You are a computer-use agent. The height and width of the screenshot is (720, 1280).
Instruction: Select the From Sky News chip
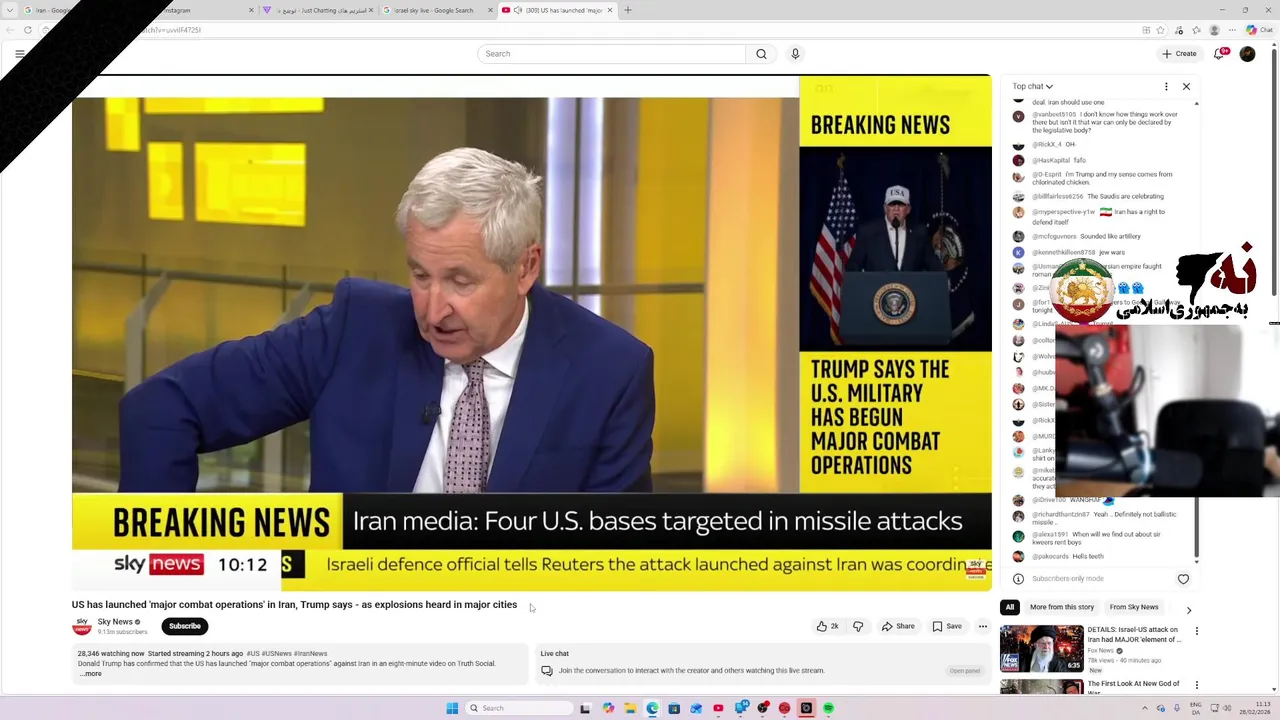pos(1134,607)
